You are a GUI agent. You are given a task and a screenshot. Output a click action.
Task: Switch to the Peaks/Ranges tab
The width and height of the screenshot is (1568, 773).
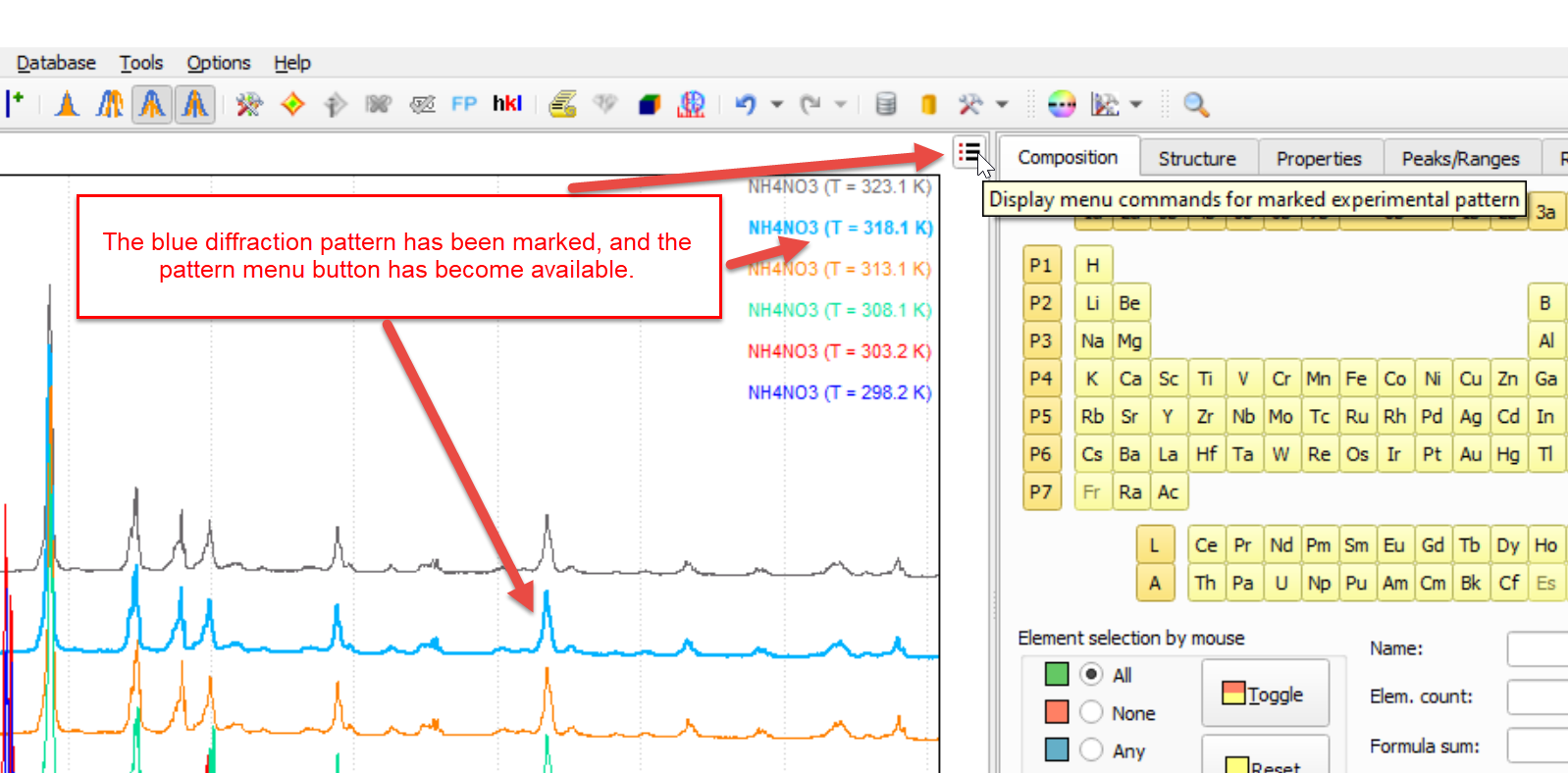1459,158
